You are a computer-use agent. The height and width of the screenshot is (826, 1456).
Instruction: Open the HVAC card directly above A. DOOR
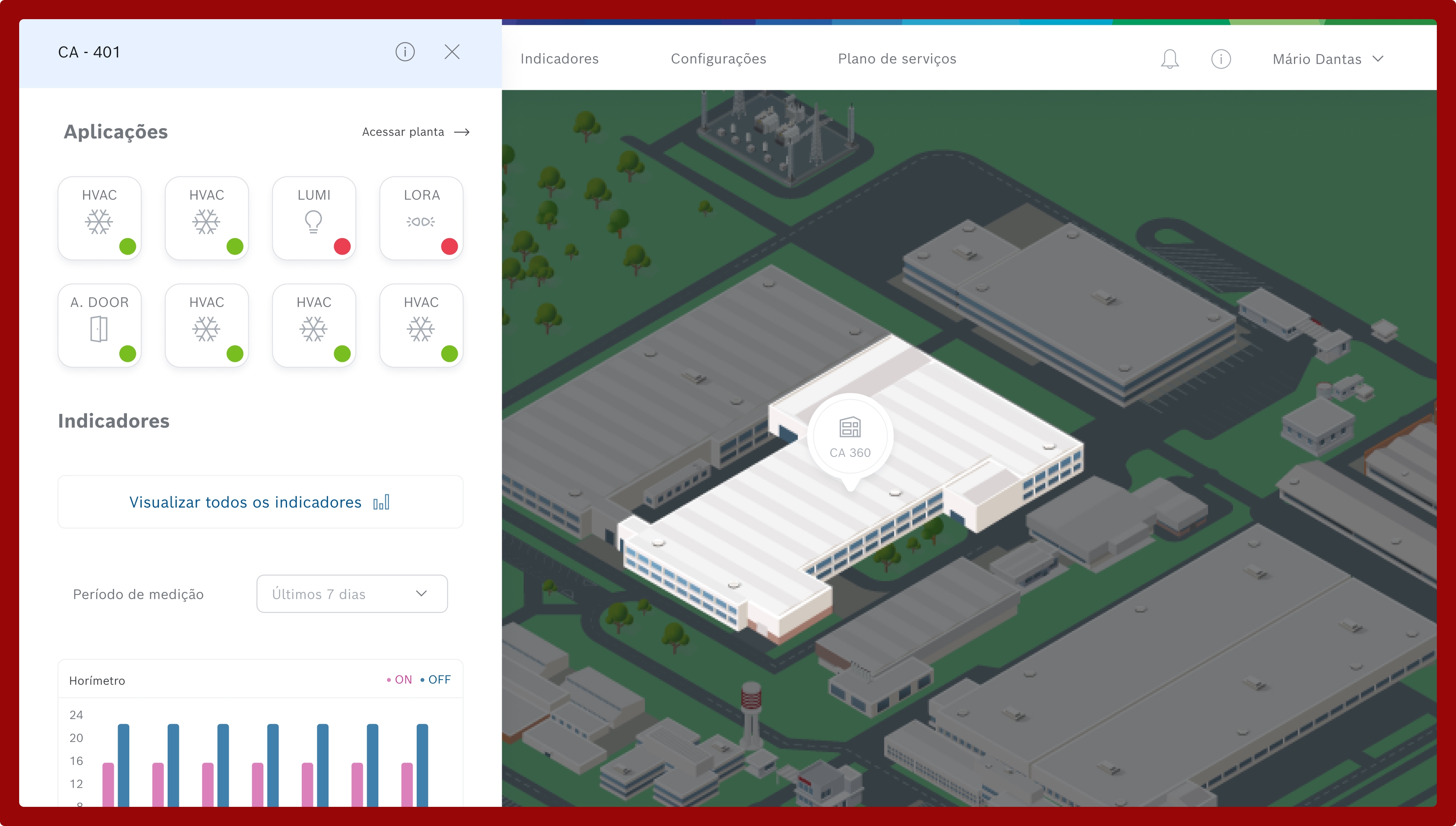point(99,218)
